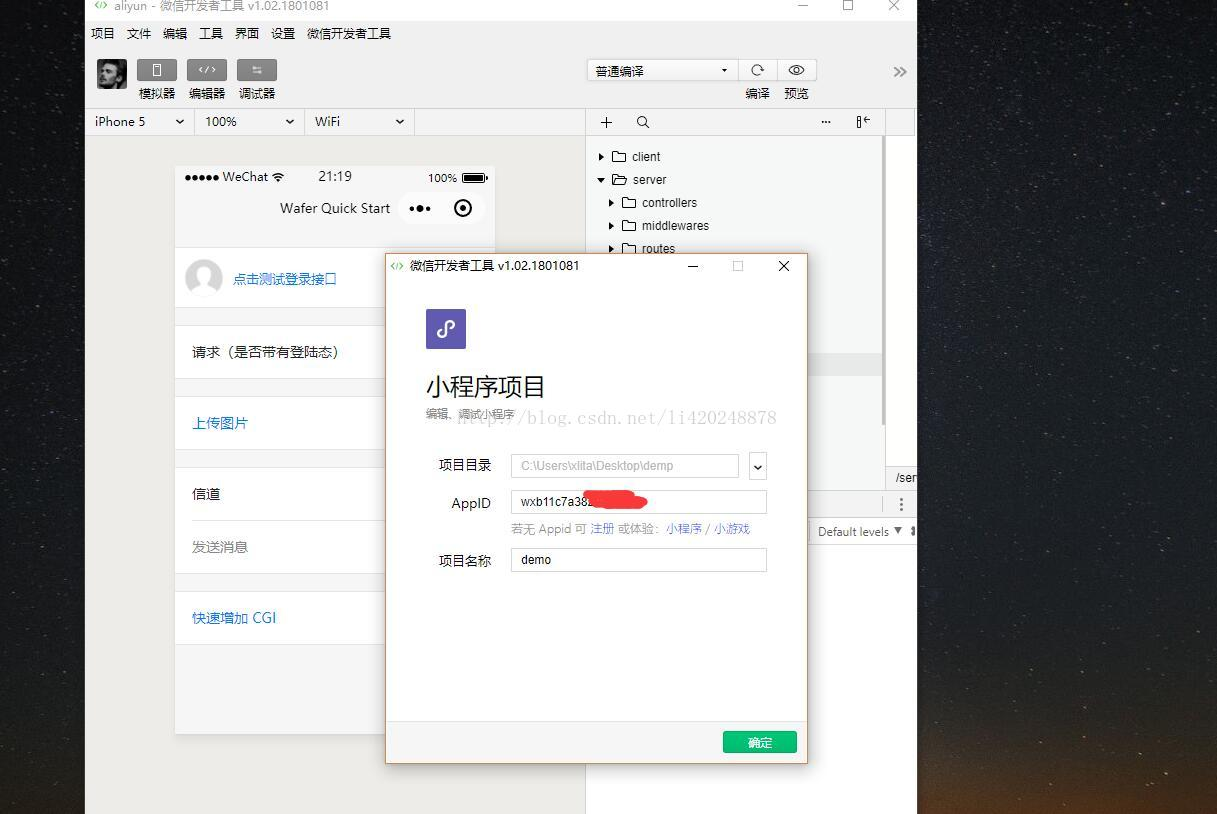The height and width of the screenshot is (814, 1217).
Task: Click the simulator three-dots menu capsule icon
Action: coord(420,208)
